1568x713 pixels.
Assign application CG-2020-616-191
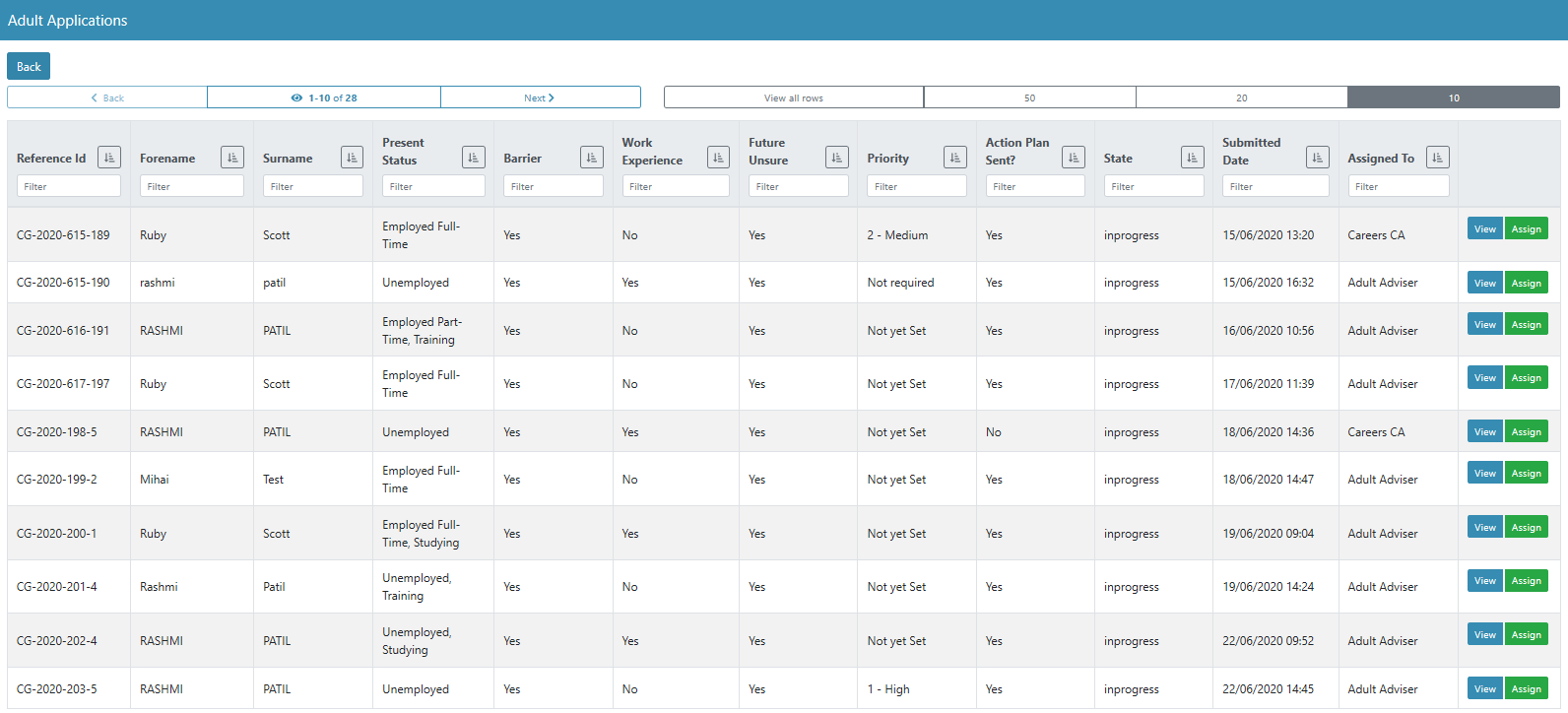[x=1527, y=324]
